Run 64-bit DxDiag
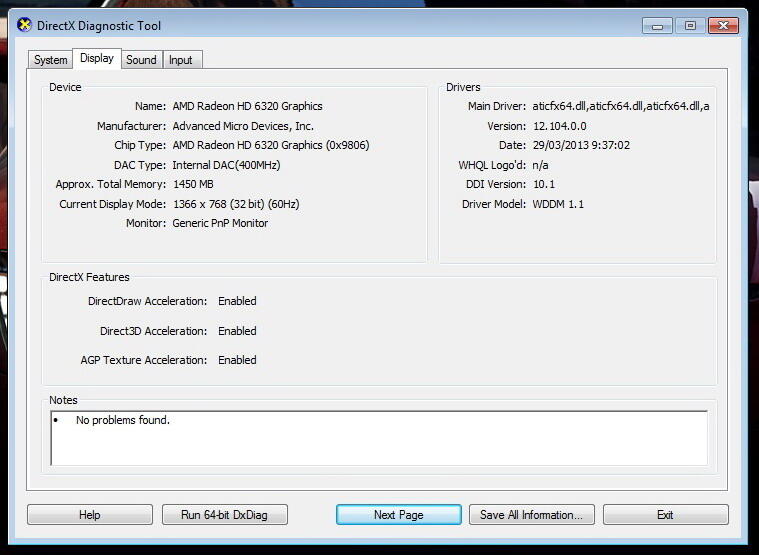Image resolution: width=759 pixels, height=555 pixels. tap(225, 515)
